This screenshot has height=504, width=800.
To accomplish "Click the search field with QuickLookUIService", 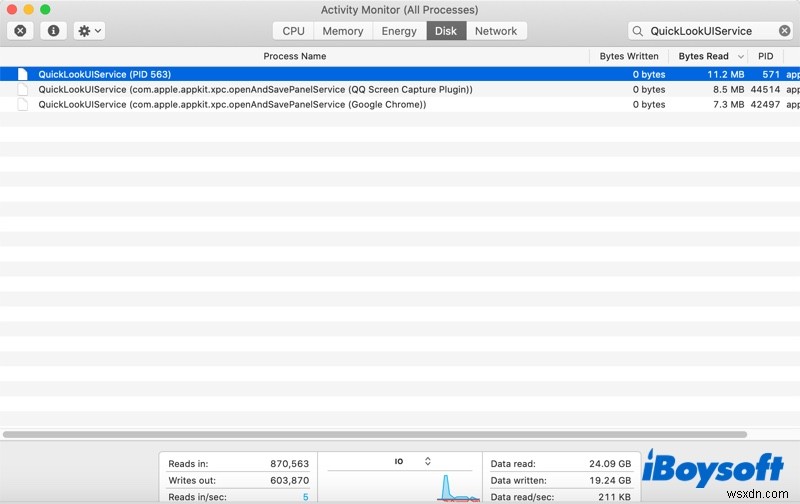I will pos(711,31).
